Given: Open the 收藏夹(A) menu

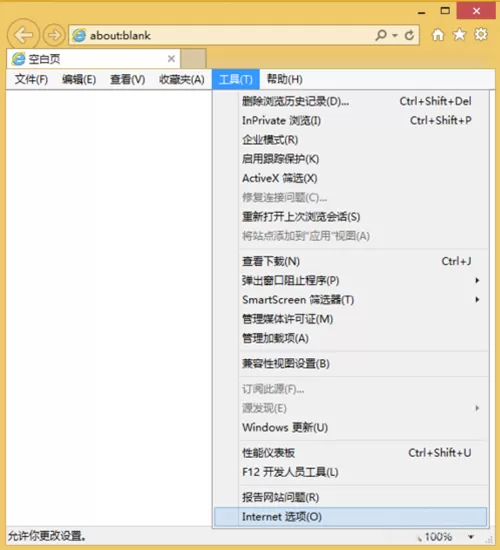Looking at the screenshot, I should coord(182,79).
